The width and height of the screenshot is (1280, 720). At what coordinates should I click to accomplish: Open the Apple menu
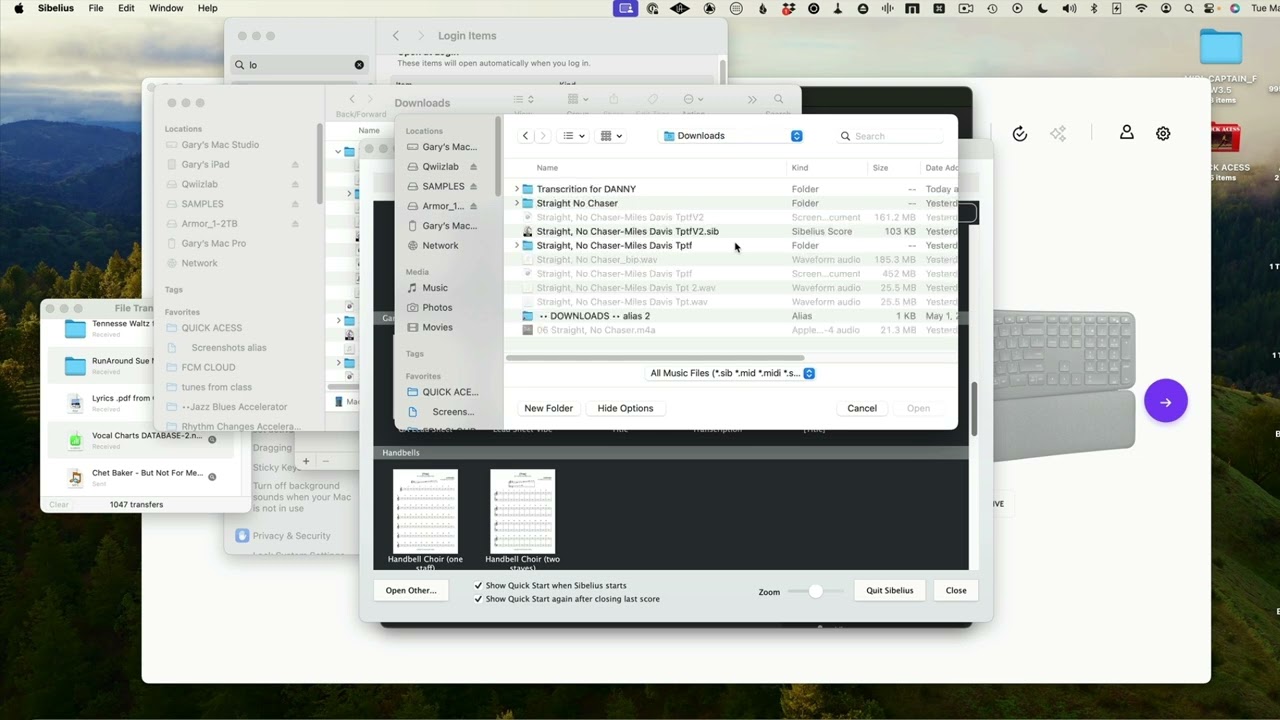click(18, 8)
